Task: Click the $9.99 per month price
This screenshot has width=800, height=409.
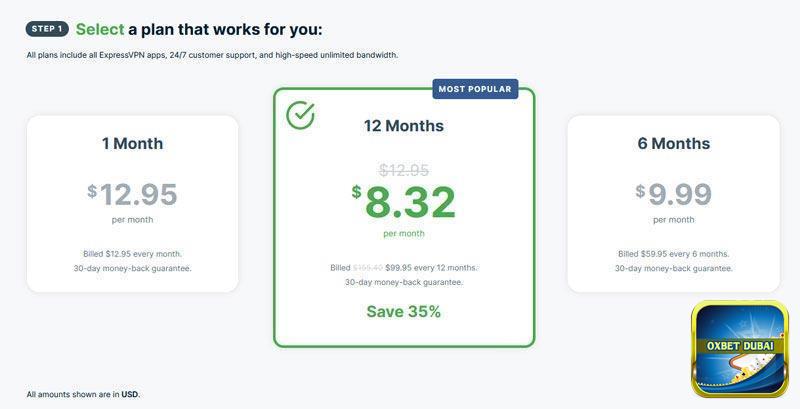Action: [x=673, y=194]
